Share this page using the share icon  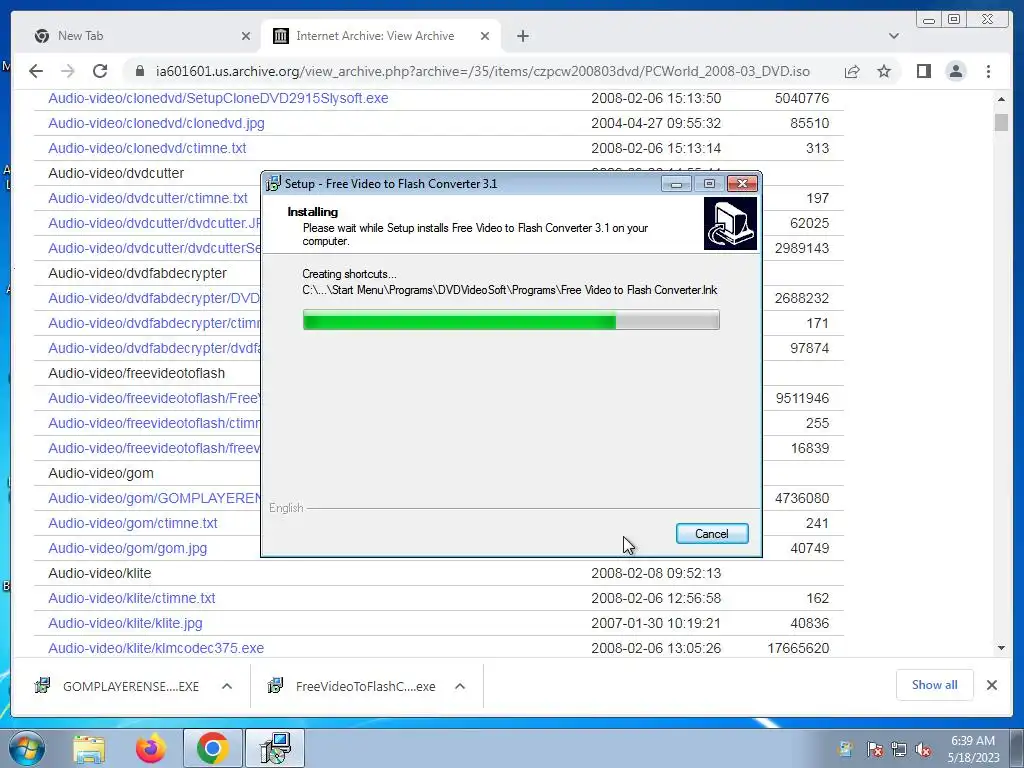852,71
